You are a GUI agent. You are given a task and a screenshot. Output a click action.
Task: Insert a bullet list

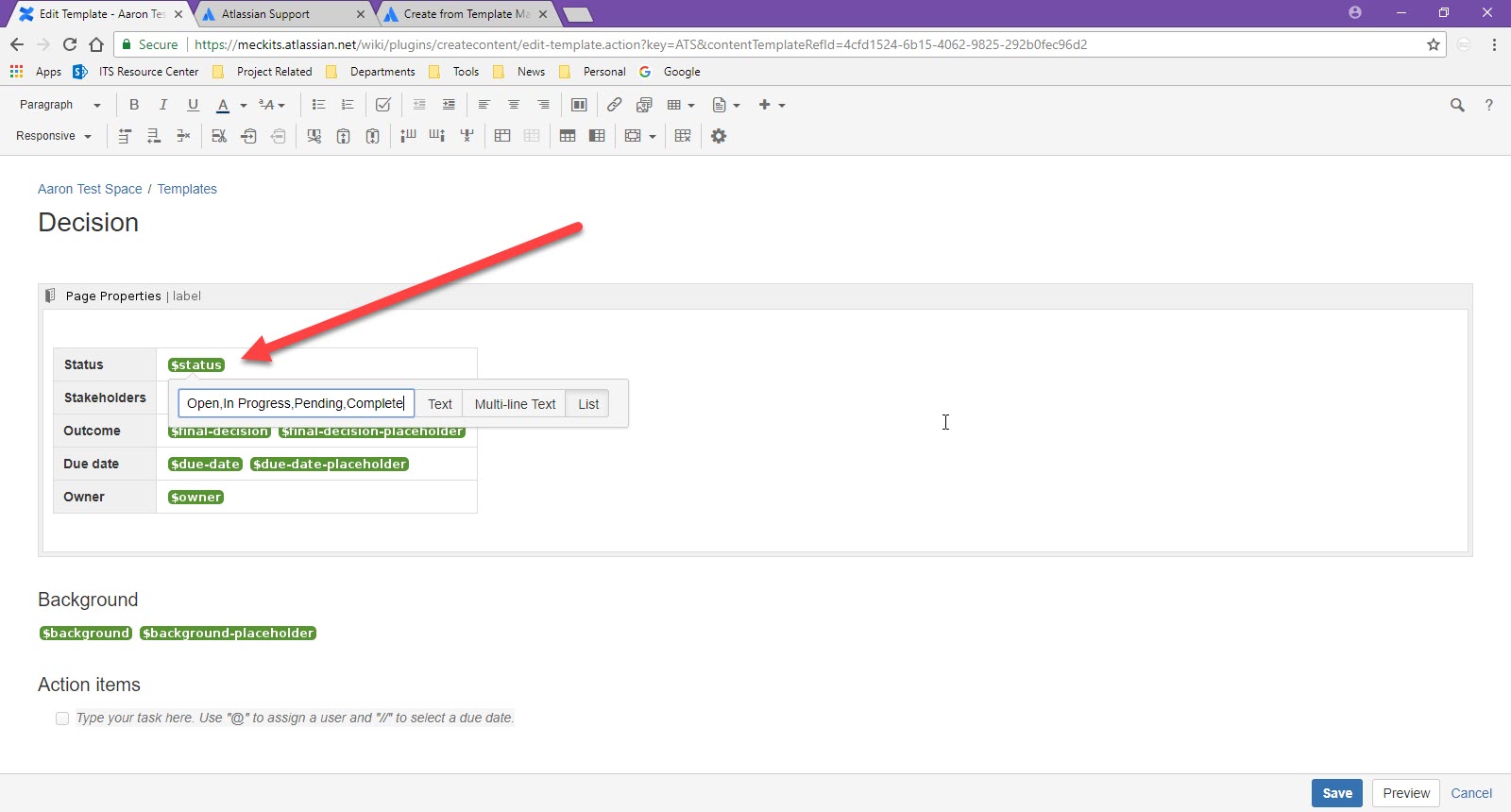pyautogui.click(x=318, y=105)
